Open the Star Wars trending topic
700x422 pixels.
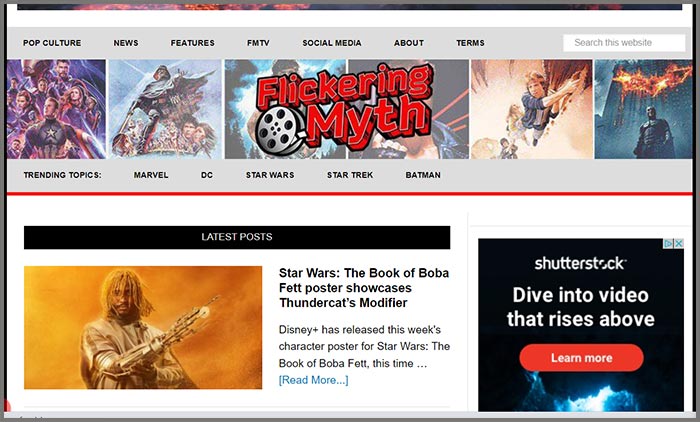point(270,175)
